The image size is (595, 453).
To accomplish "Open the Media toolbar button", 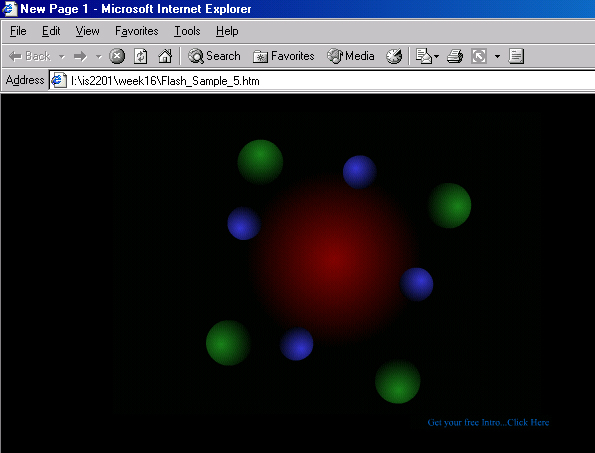I will [351, 56].
